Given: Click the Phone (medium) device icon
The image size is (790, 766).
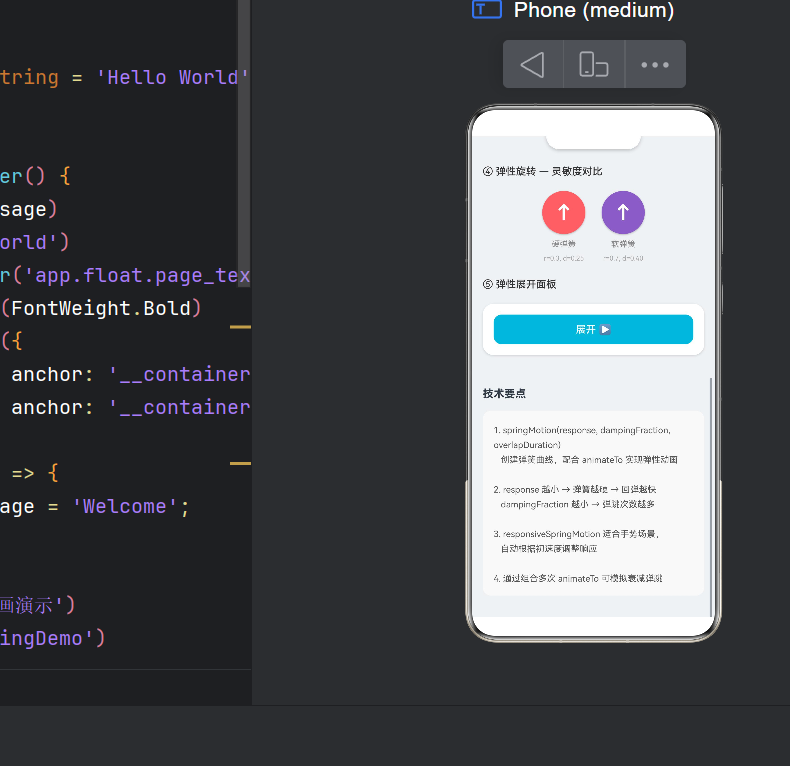Looking at the screenshot, I should click(487, 10).
